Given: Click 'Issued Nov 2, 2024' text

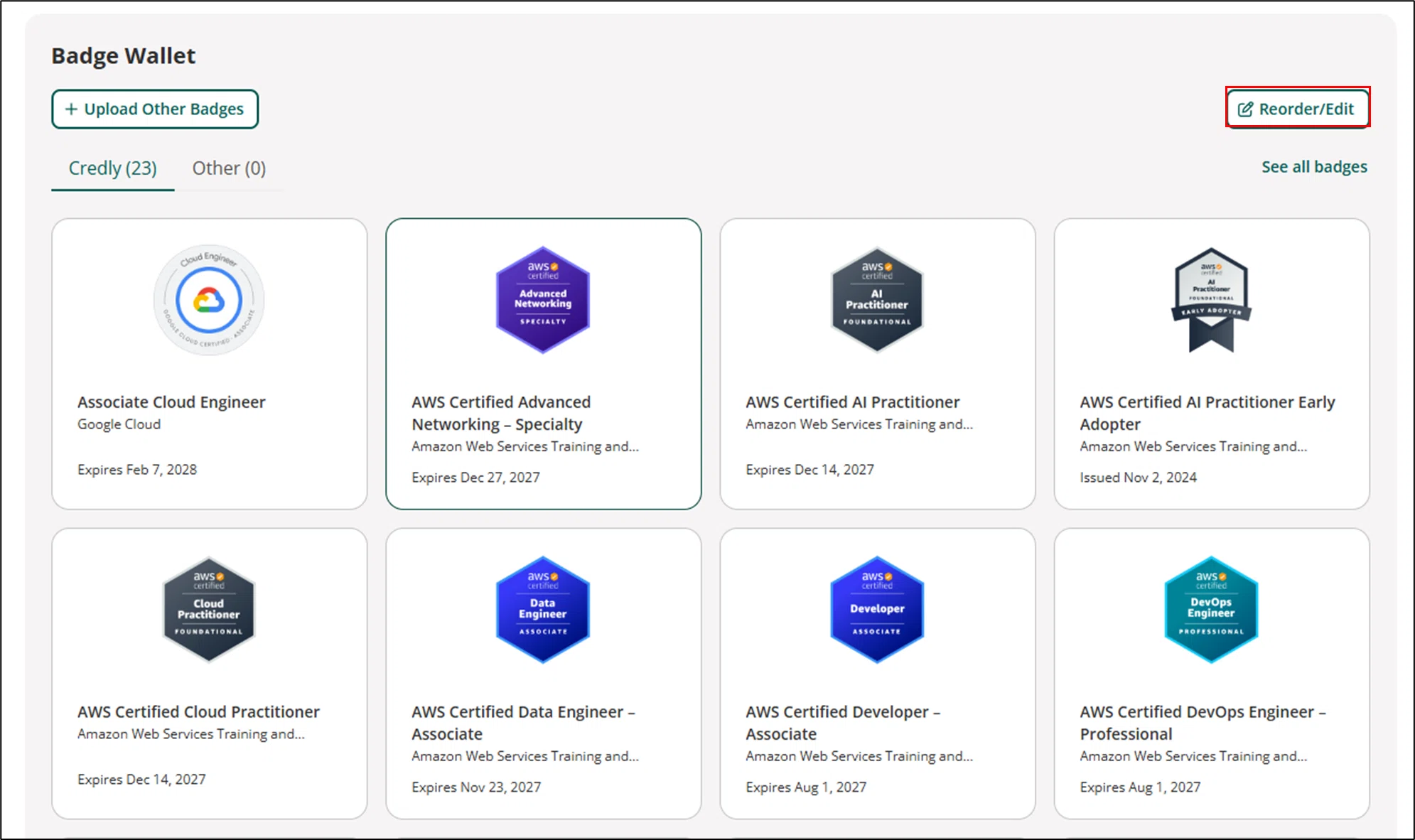Looking at the screenshot, I should coord(1138,478).
